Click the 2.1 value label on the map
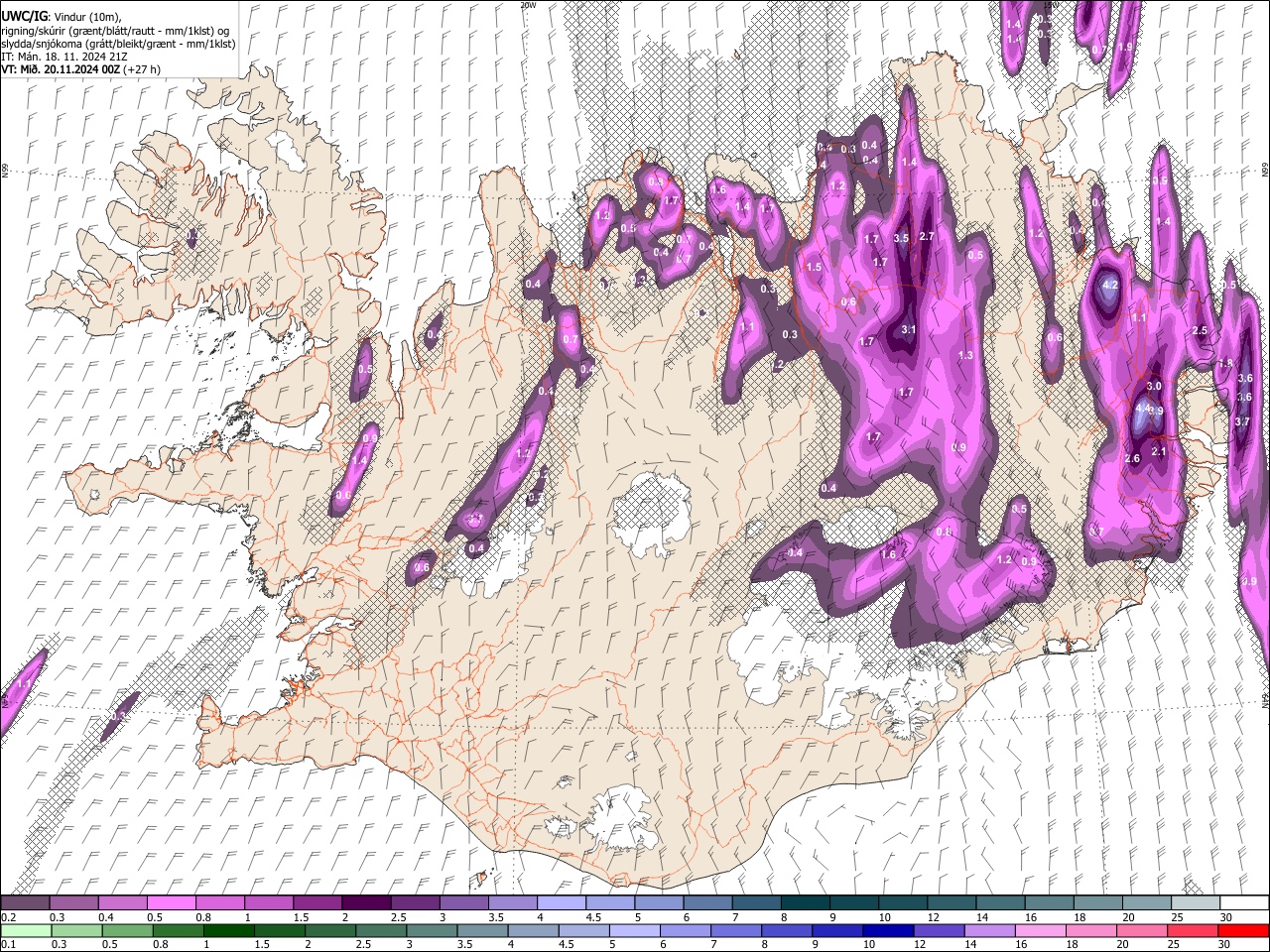The image size is (1270, 952). point(1159,451)
